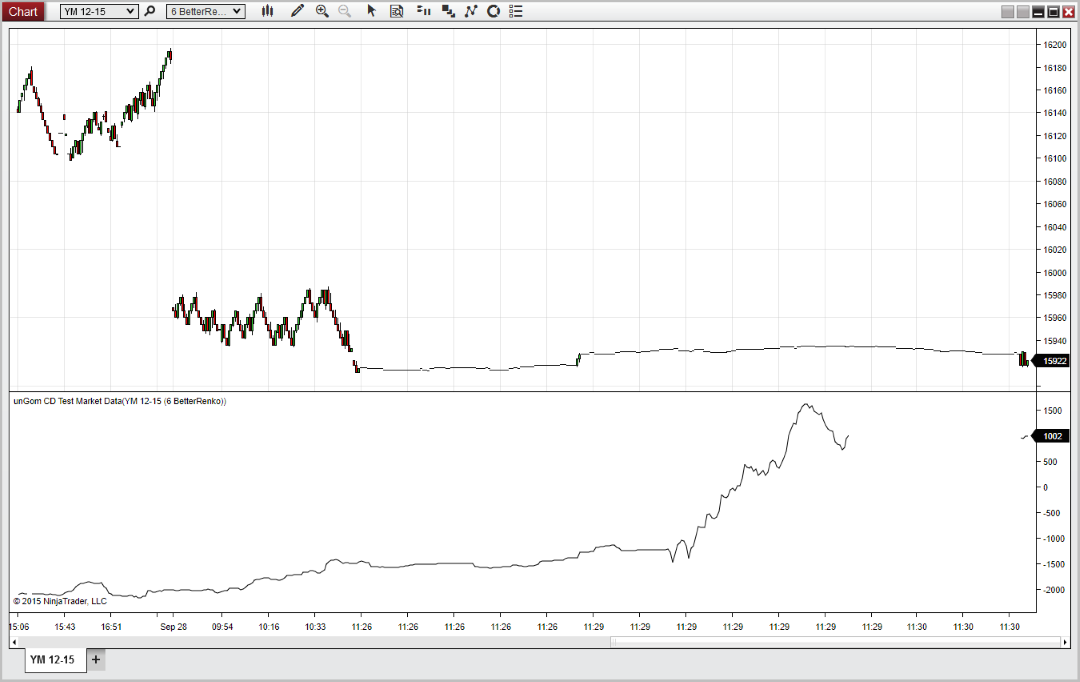Click the 2015 NinjaTrader, LLC copyright text
1080x682 pixels.
[60, 601]
